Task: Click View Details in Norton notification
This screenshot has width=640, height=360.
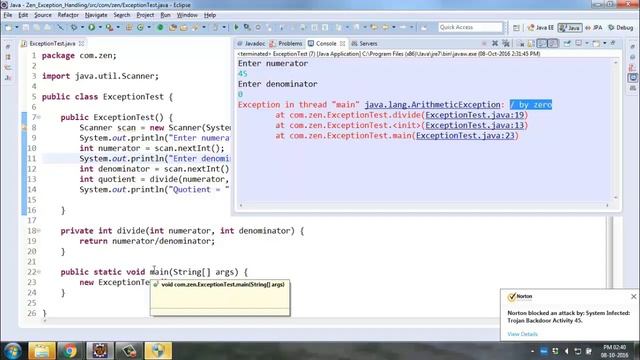Action: [x=522, y=334]
